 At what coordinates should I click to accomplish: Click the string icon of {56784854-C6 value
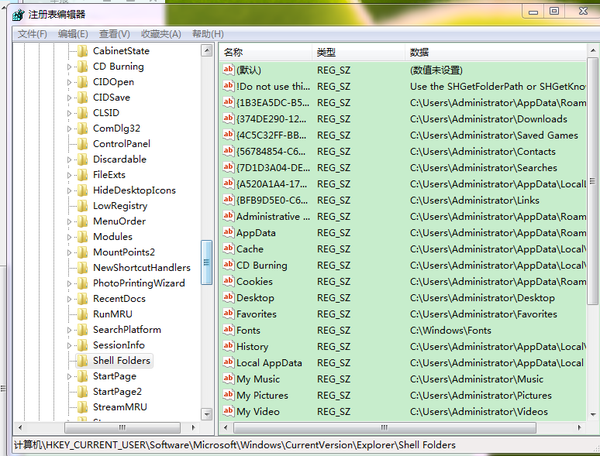click(x=228, y=151)
